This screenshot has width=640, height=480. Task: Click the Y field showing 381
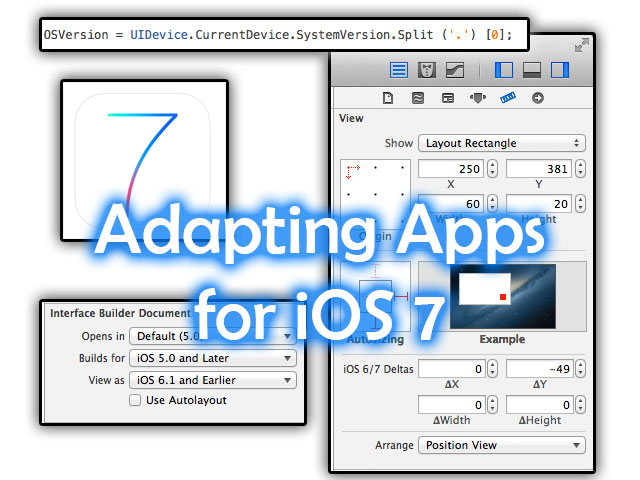(540, 169)
